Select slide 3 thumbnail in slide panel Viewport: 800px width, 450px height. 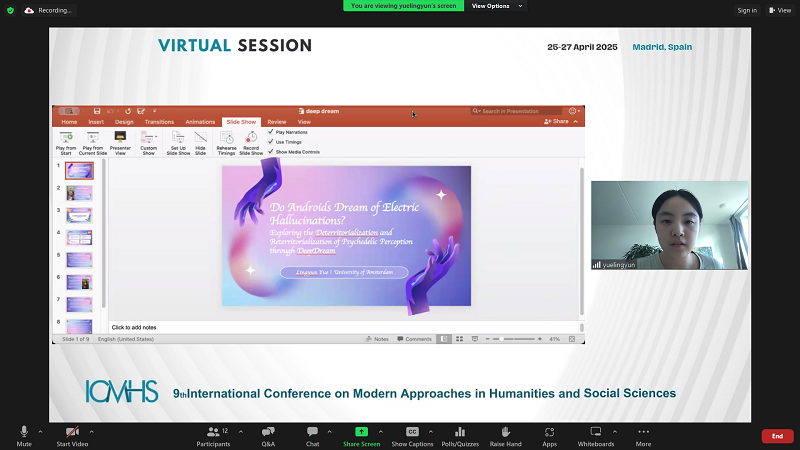coord(79,215)
